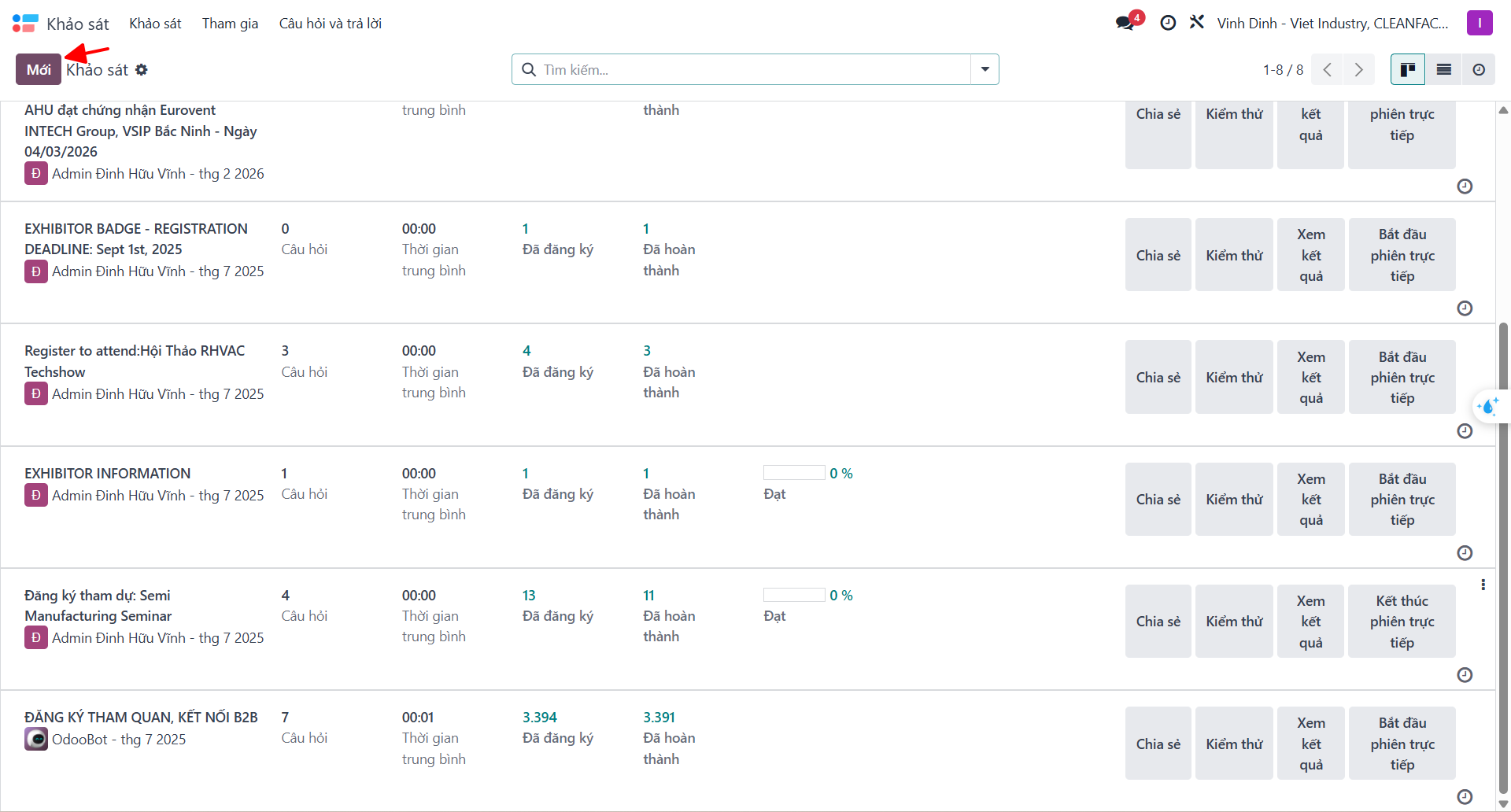Click the vertical scrollbar thumb
The width and height of the screenshot is (1511, 812).
(x=1503, y=557)
